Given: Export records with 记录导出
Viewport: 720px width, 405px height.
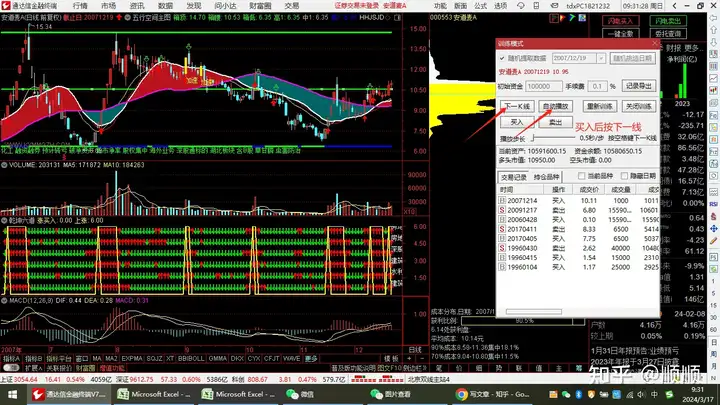Looking at the screenshot, I should click(639, 86).
